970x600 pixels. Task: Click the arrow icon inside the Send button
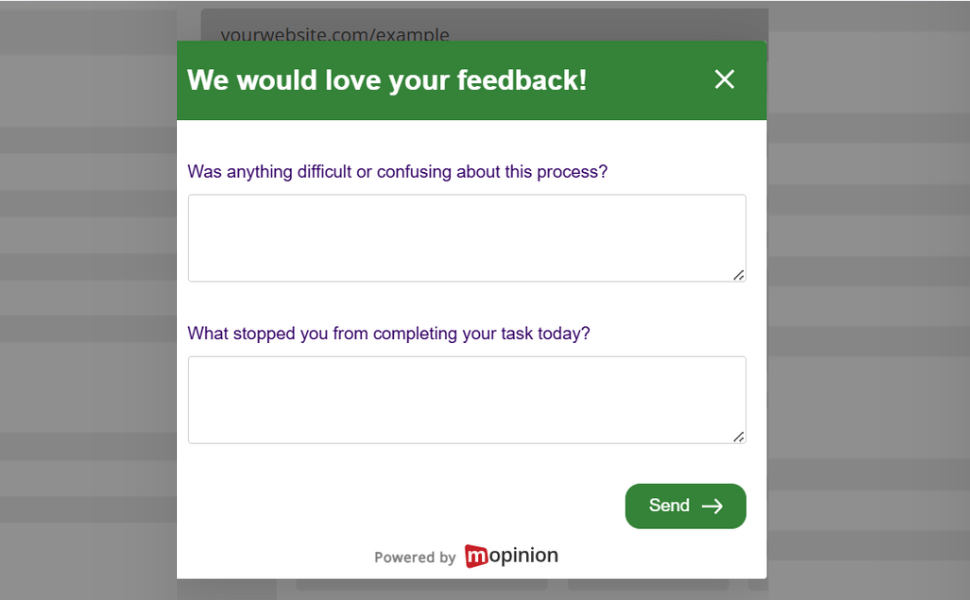tap(712, 506)
